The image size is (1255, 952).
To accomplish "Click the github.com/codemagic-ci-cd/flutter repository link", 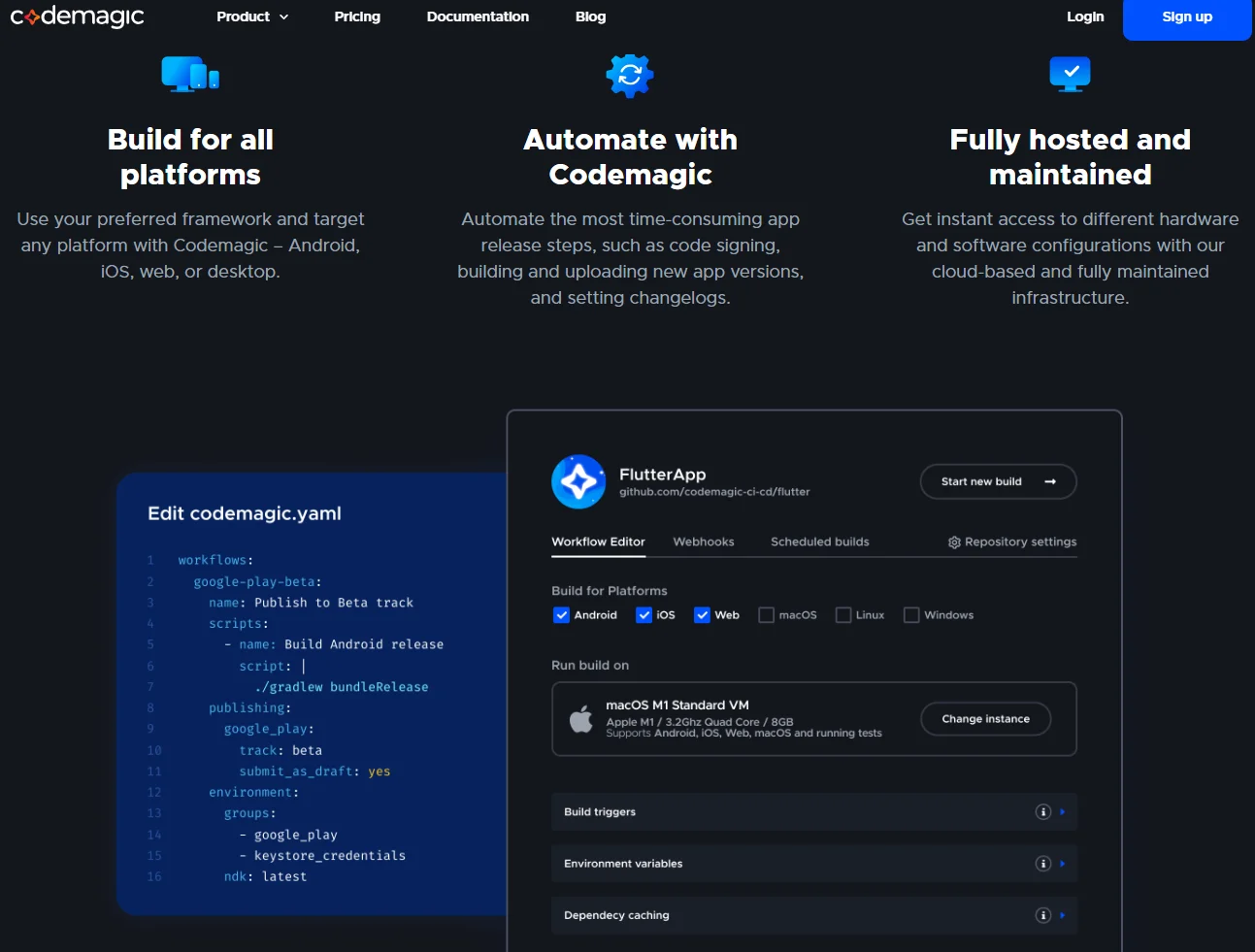I will (714, 492).
